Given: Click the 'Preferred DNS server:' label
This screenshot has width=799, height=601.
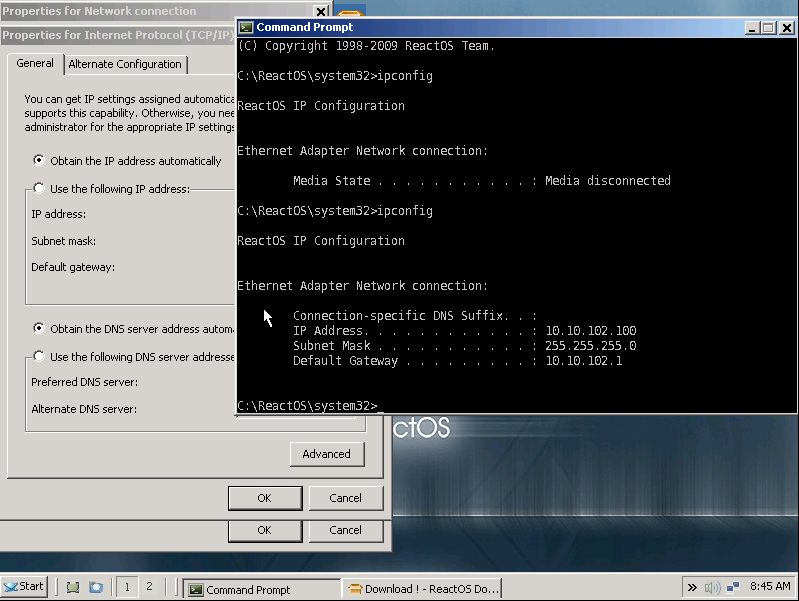Looking at the screenshot, I should coord(84,382).
